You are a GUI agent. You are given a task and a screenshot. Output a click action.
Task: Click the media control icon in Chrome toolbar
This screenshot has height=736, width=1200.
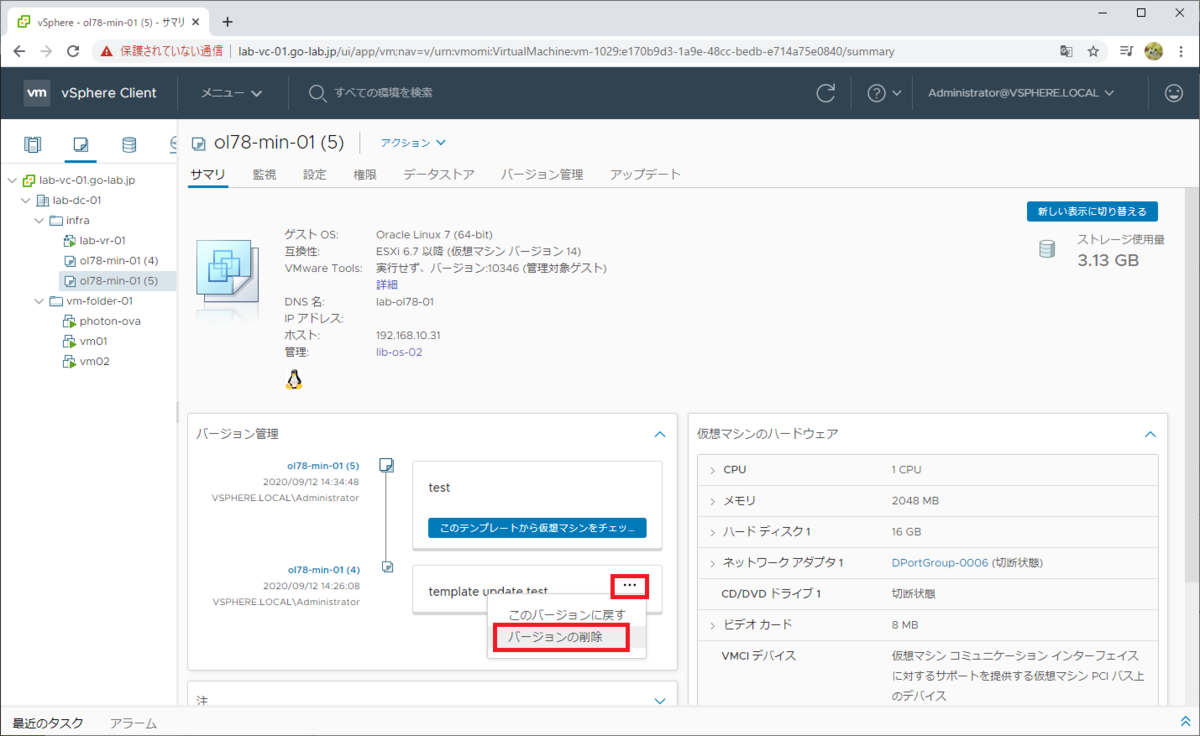coord(1126,51)
